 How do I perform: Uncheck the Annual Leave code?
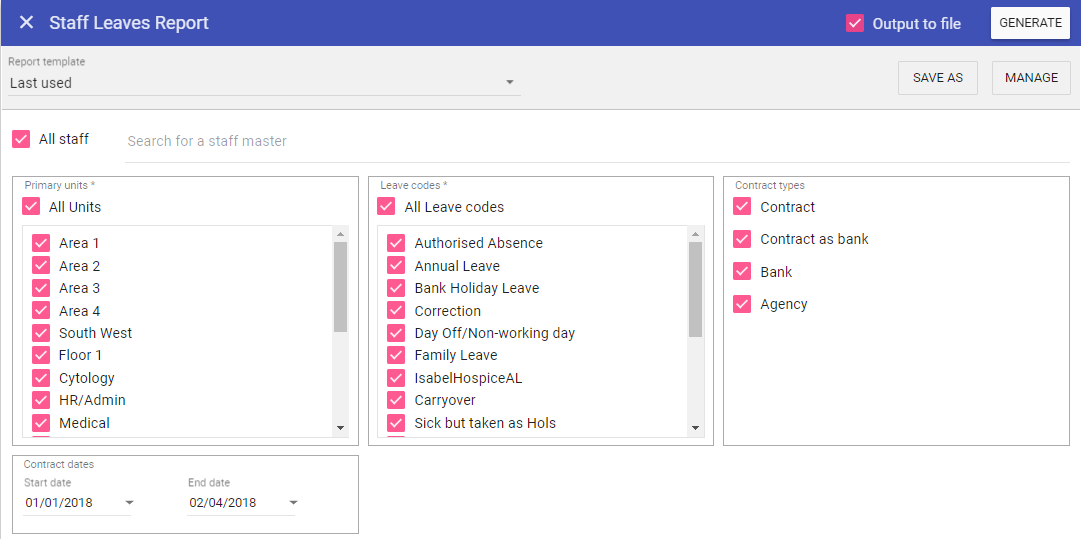(396, 266)
